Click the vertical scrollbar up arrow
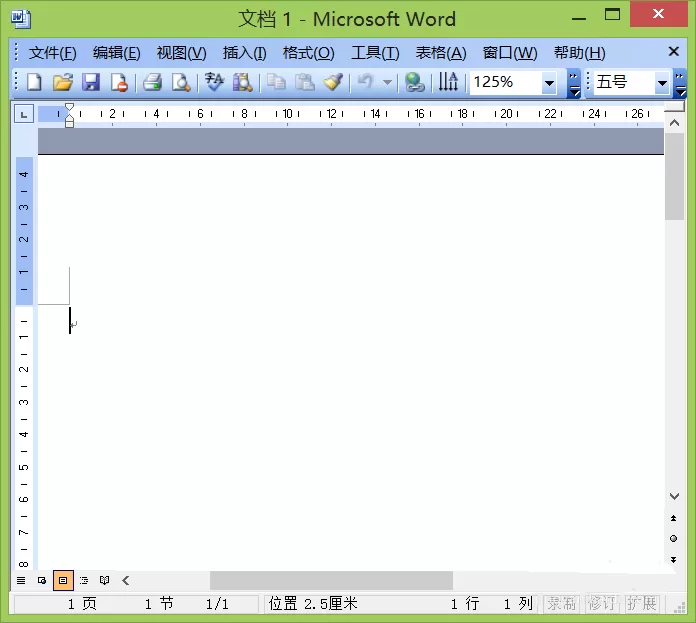 [x=674, y=122]
